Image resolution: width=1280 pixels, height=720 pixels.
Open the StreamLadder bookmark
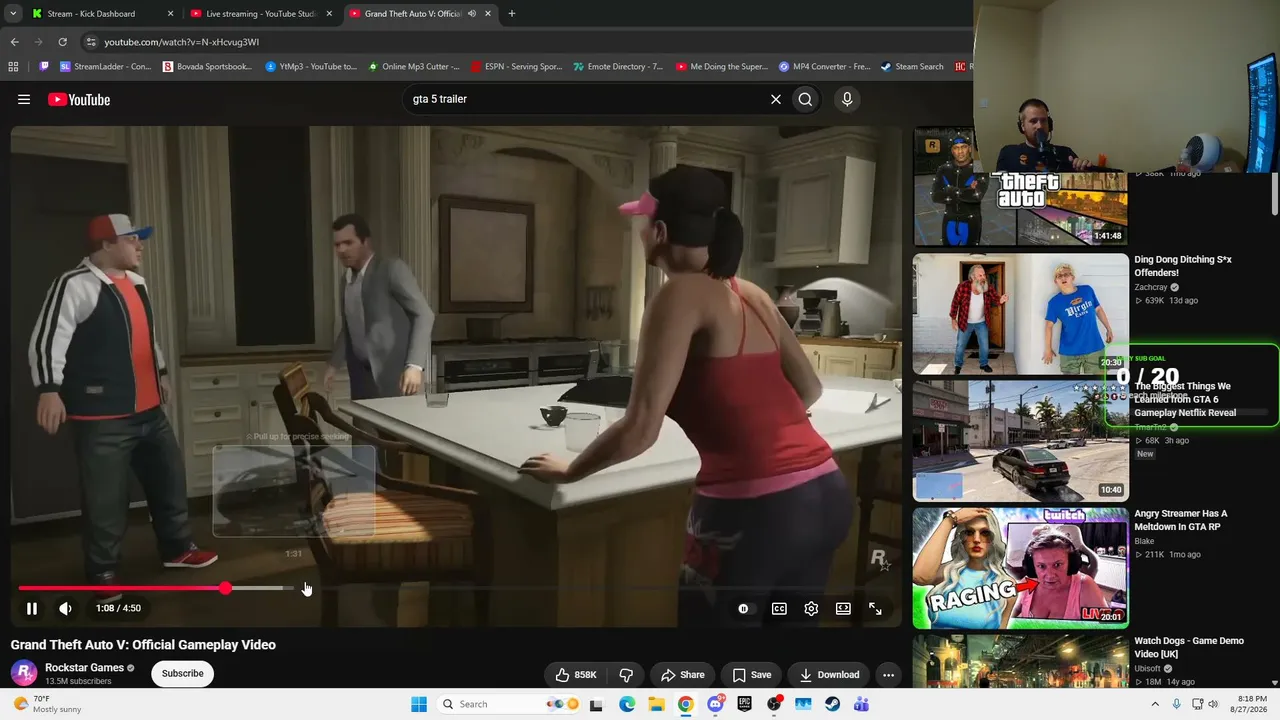(106, 67)
